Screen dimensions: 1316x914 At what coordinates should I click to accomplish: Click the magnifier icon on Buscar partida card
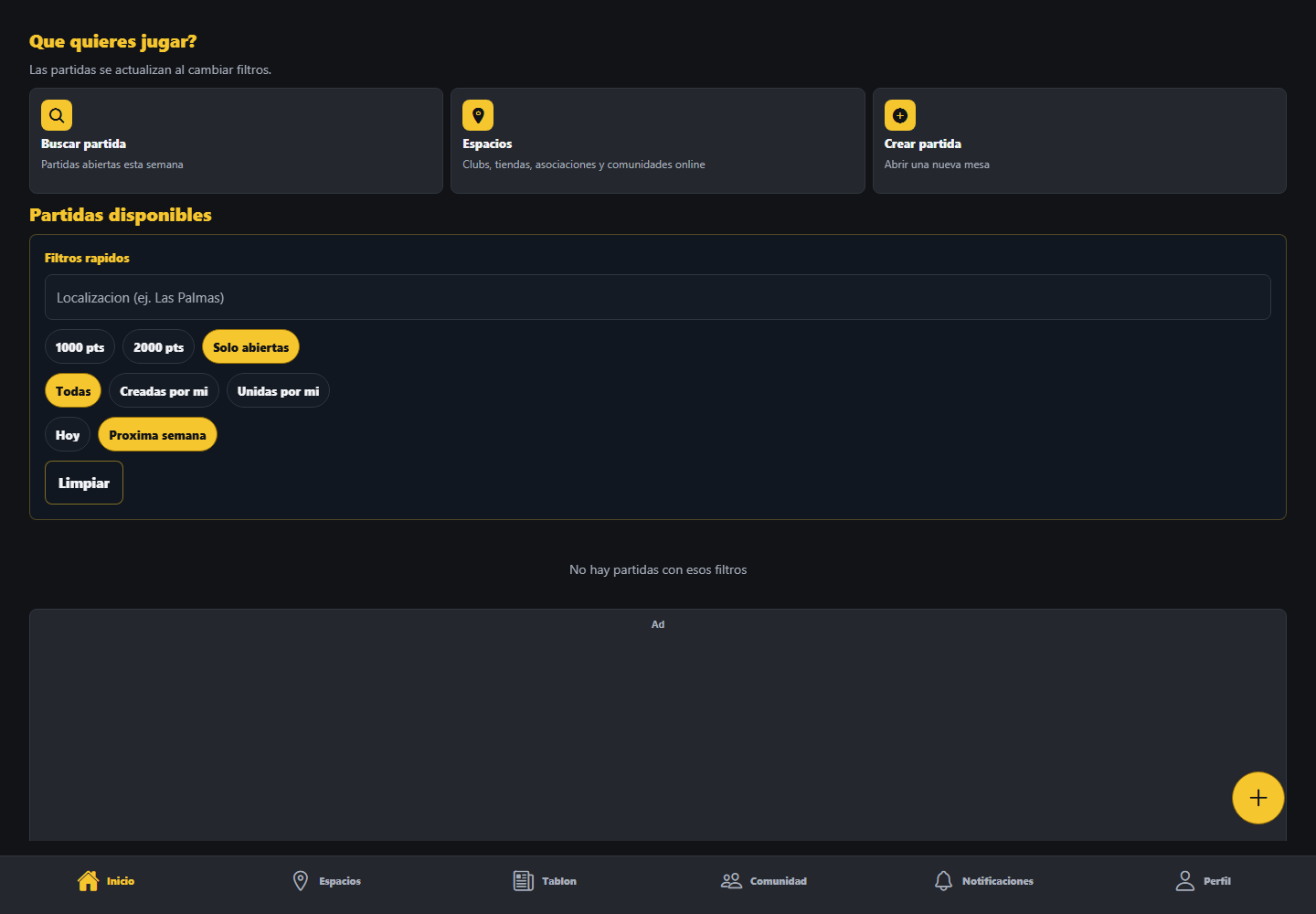(57, 115)
